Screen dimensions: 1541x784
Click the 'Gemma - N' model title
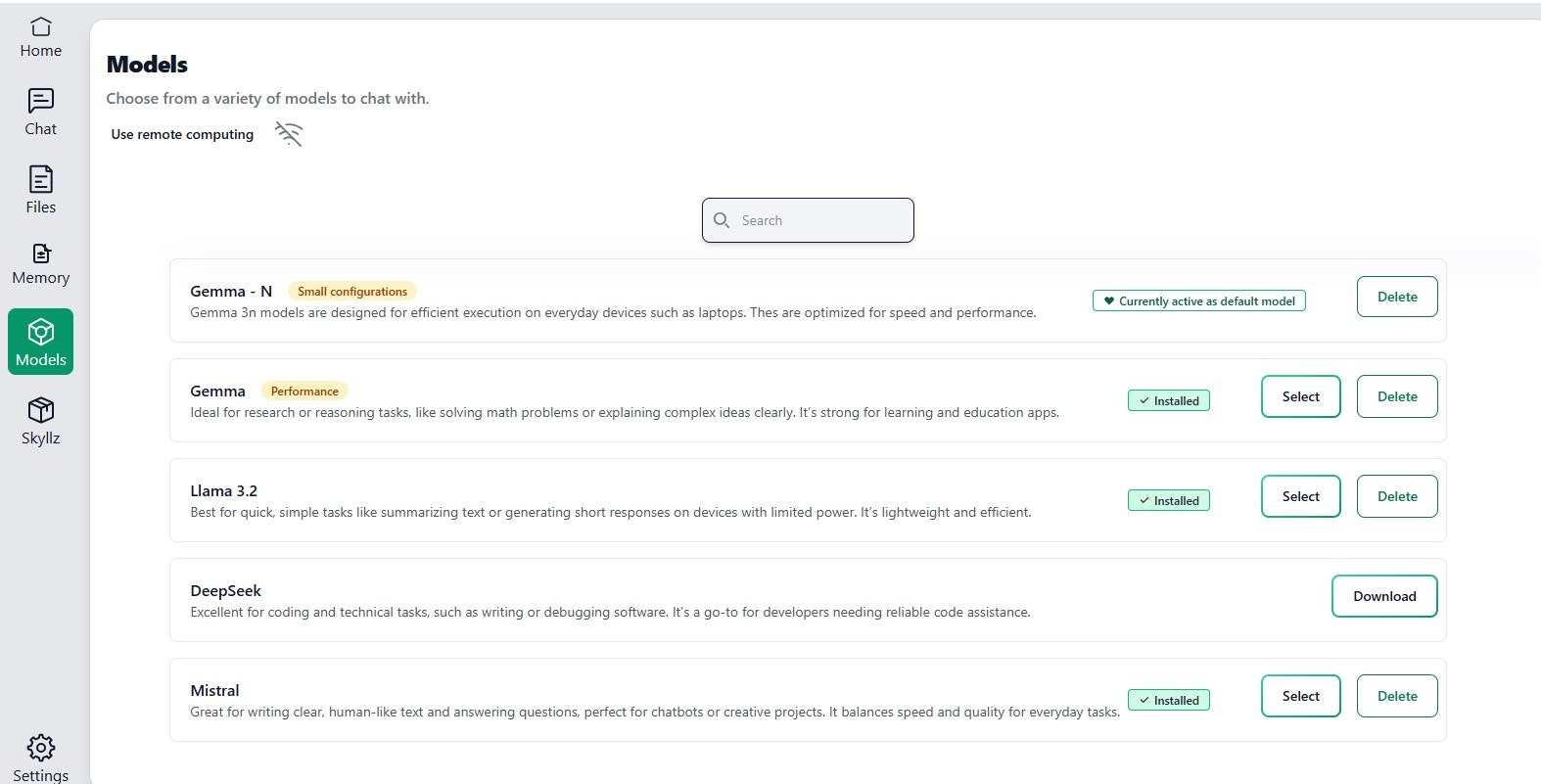[x=231, y=292]
